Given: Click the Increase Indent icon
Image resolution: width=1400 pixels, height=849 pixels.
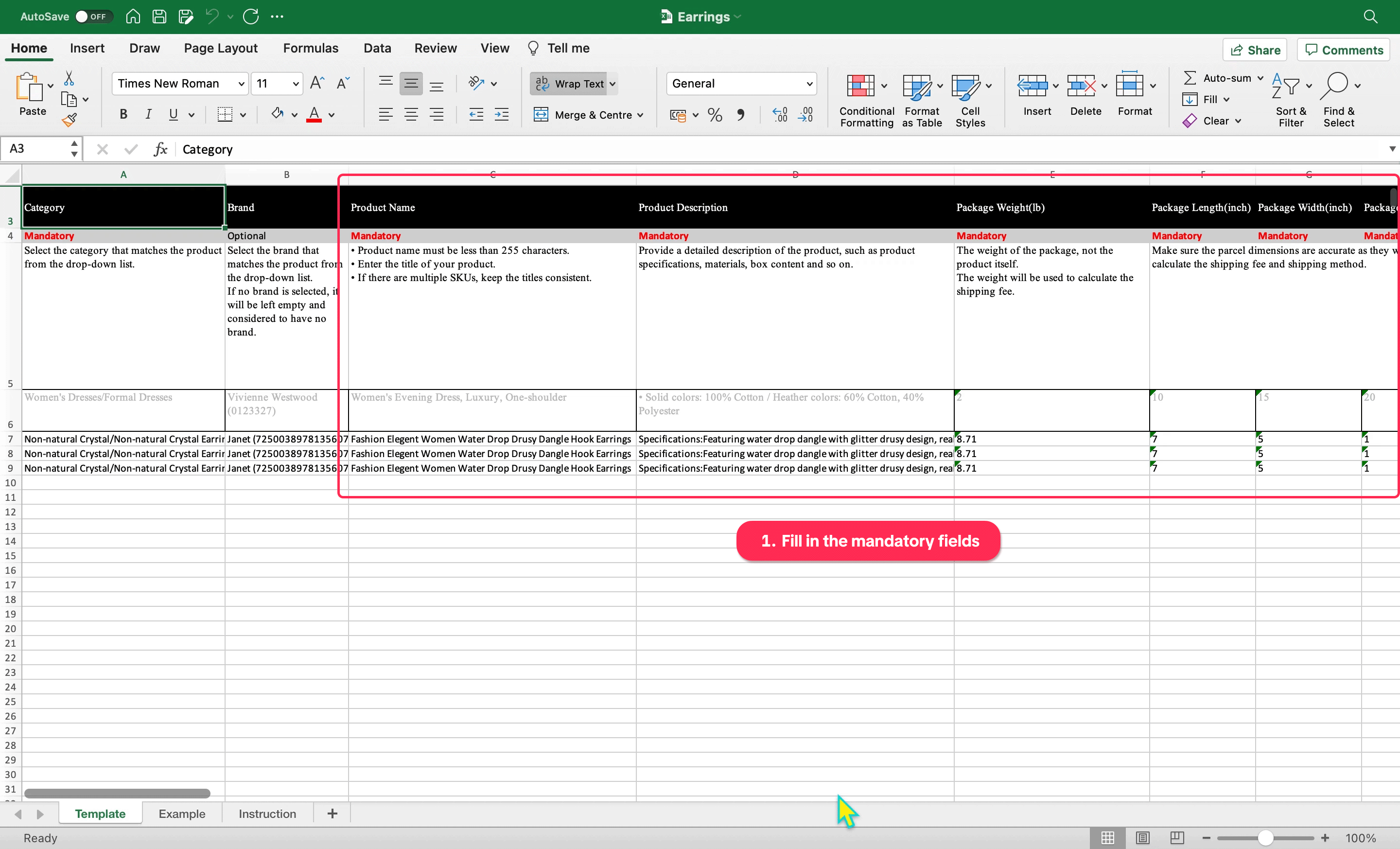Looking at the screenshot, I should (501, 115).
